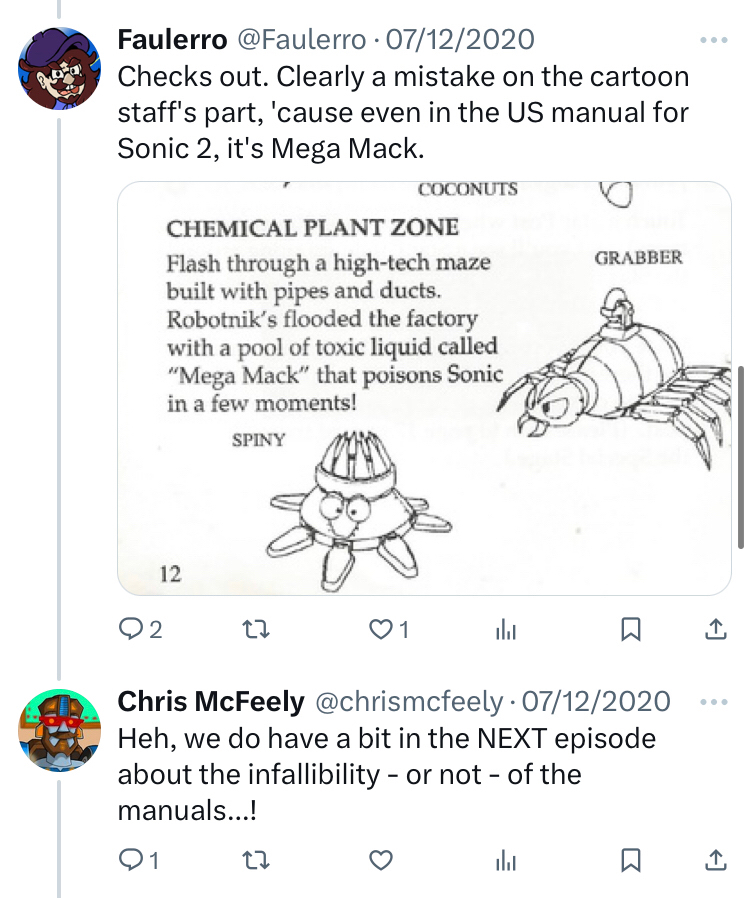Reply to Chris McFeely's tweet

131,859
